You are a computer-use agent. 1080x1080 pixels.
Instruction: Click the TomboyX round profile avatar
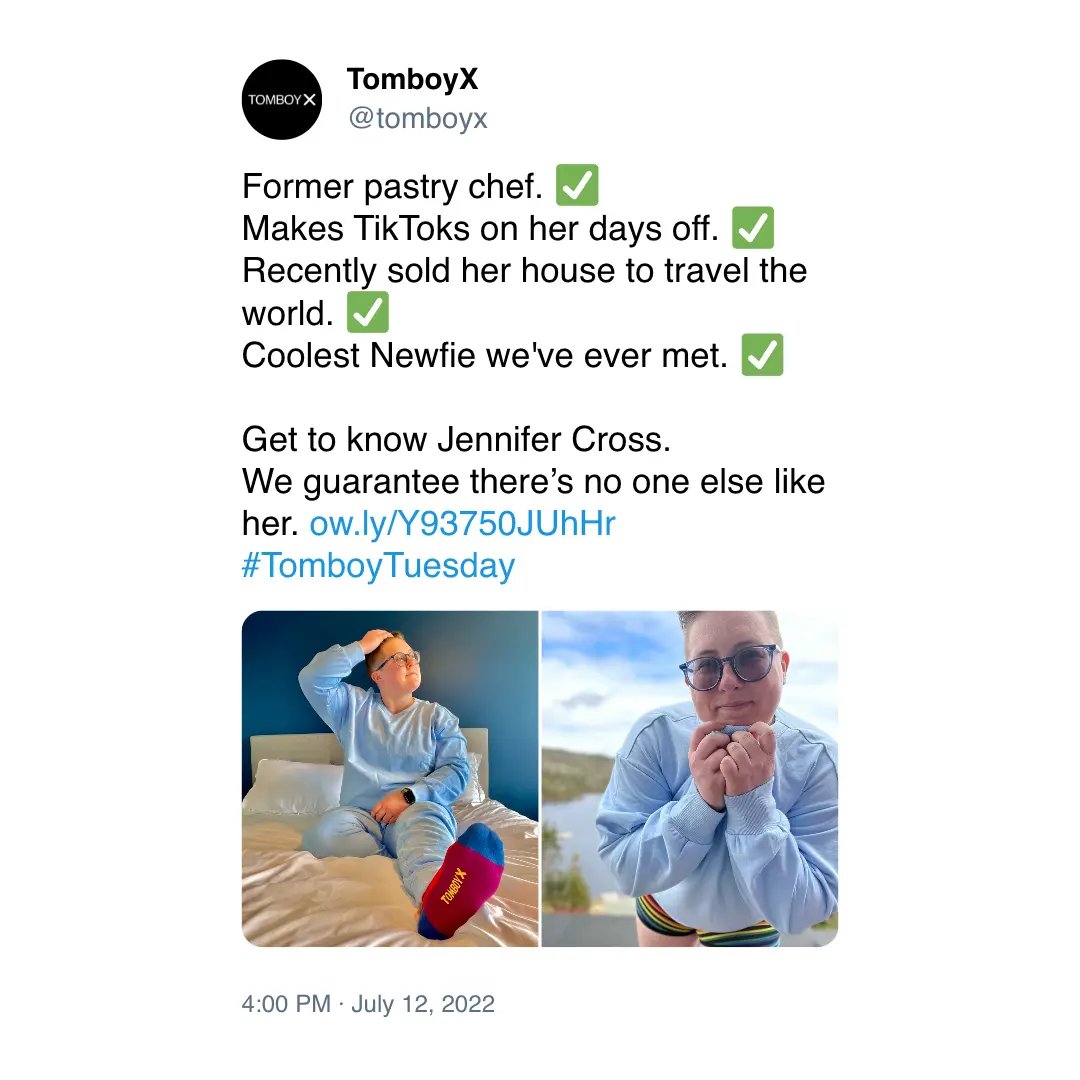point(282,99)
